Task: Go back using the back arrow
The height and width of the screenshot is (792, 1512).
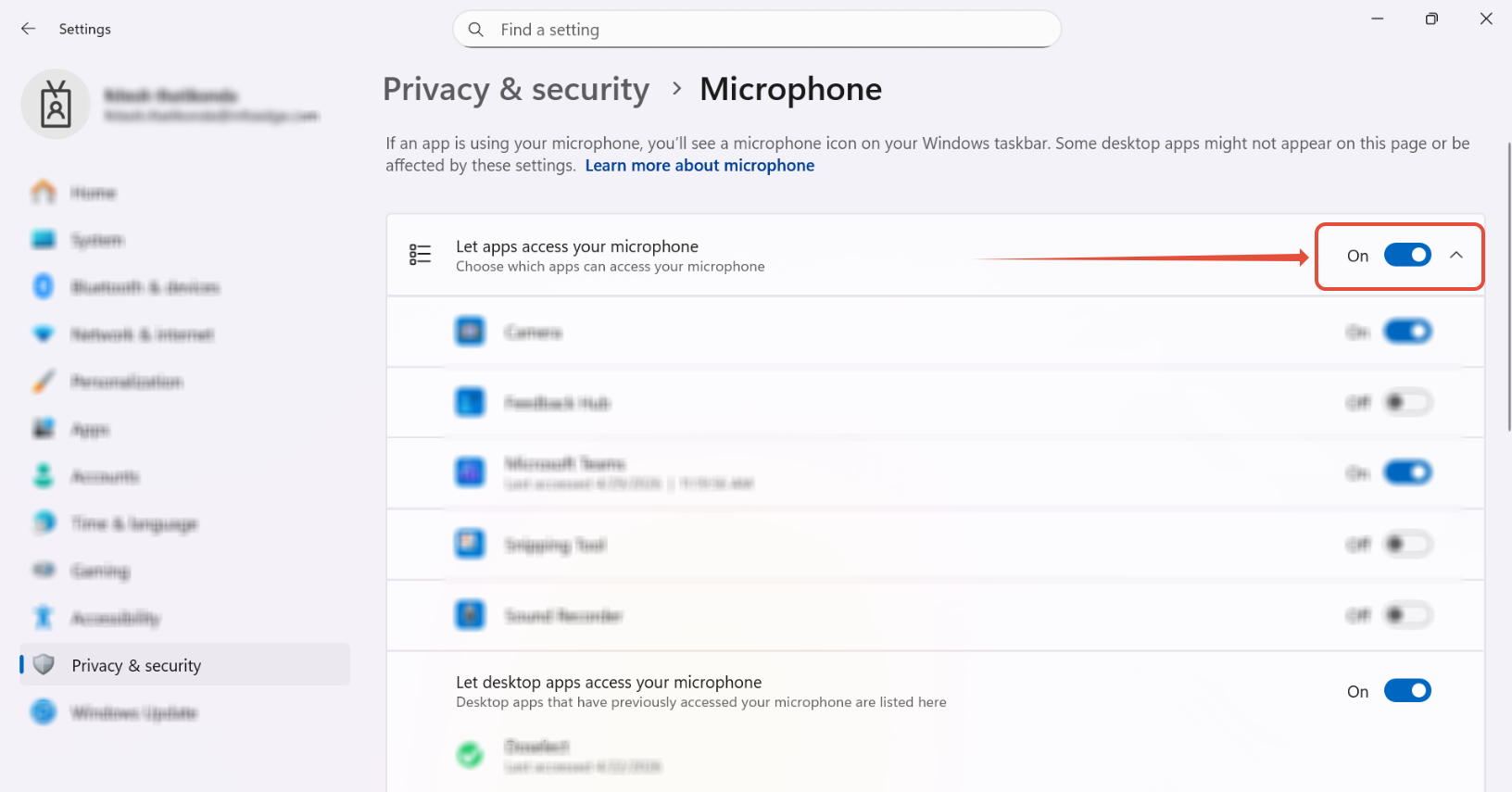Action: pyautogui.click(x=29, y=29)
